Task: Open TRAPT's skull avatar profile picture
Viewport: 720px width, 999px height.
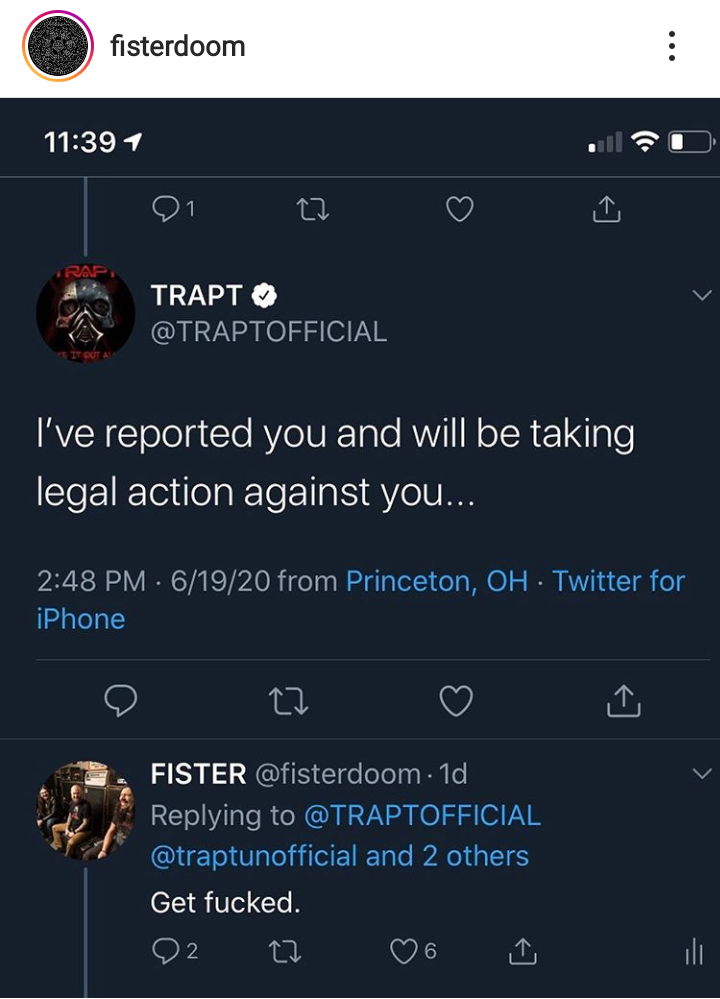Action: pos(85,313)
